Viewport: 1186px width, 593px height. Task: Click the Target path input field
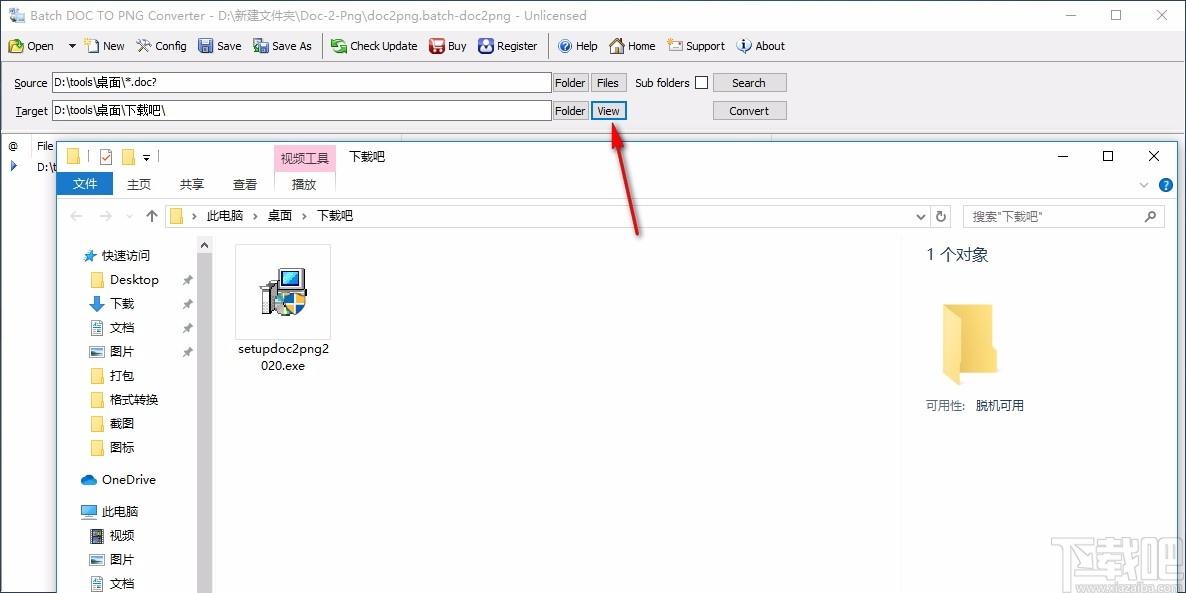(x=302, y=110)
